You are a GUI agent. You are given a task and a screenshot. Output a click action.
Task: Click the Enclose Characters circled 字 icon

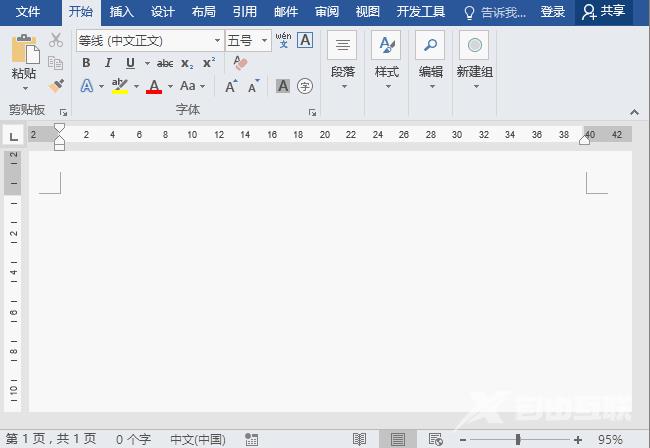[305, 86]
